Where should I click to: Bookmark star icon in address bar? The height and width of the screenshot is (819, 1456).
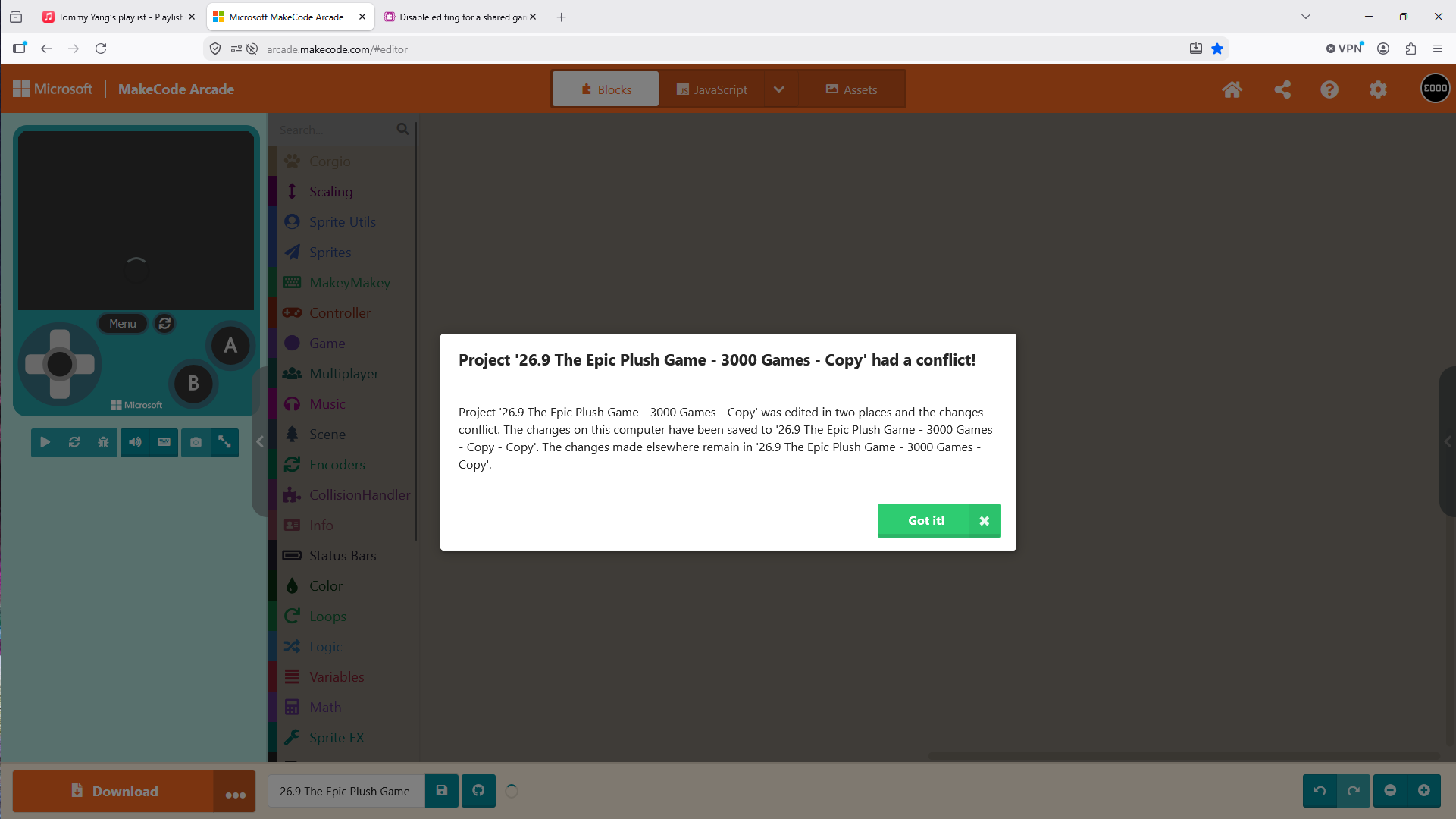click(x=1217, y=49)
